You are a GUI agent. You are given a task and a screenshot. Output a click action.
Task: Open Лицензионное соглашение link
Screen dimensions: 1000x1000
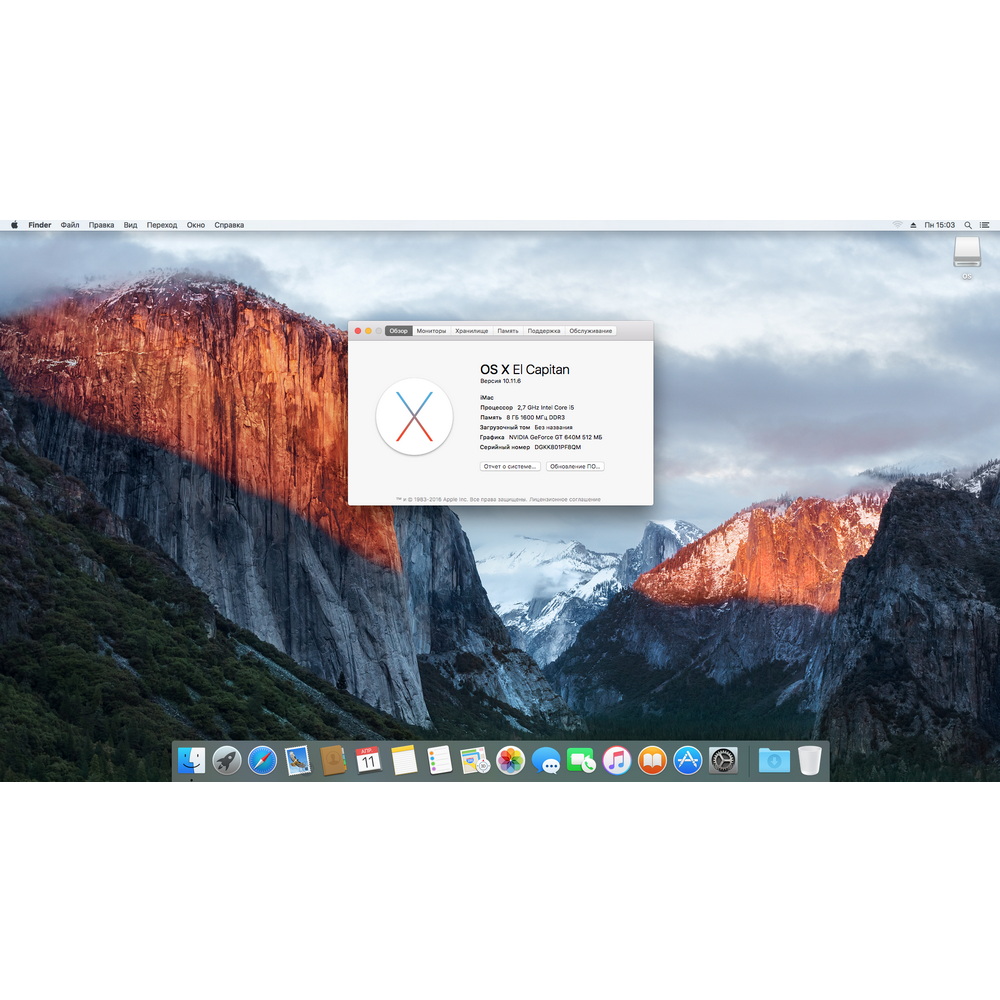tap(565, 499)
